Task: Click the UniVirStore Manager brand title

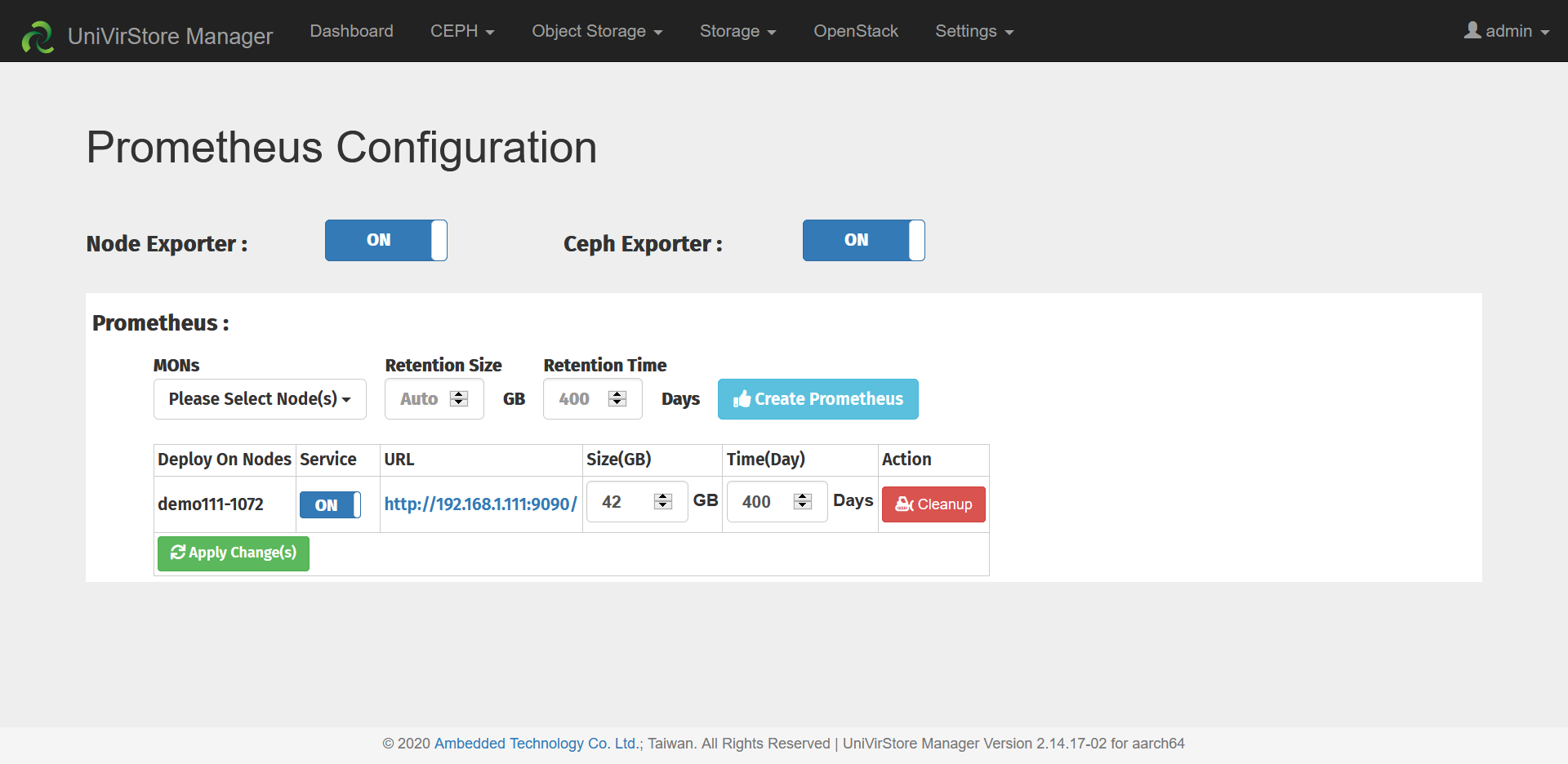Action: [x=170, y=36]
